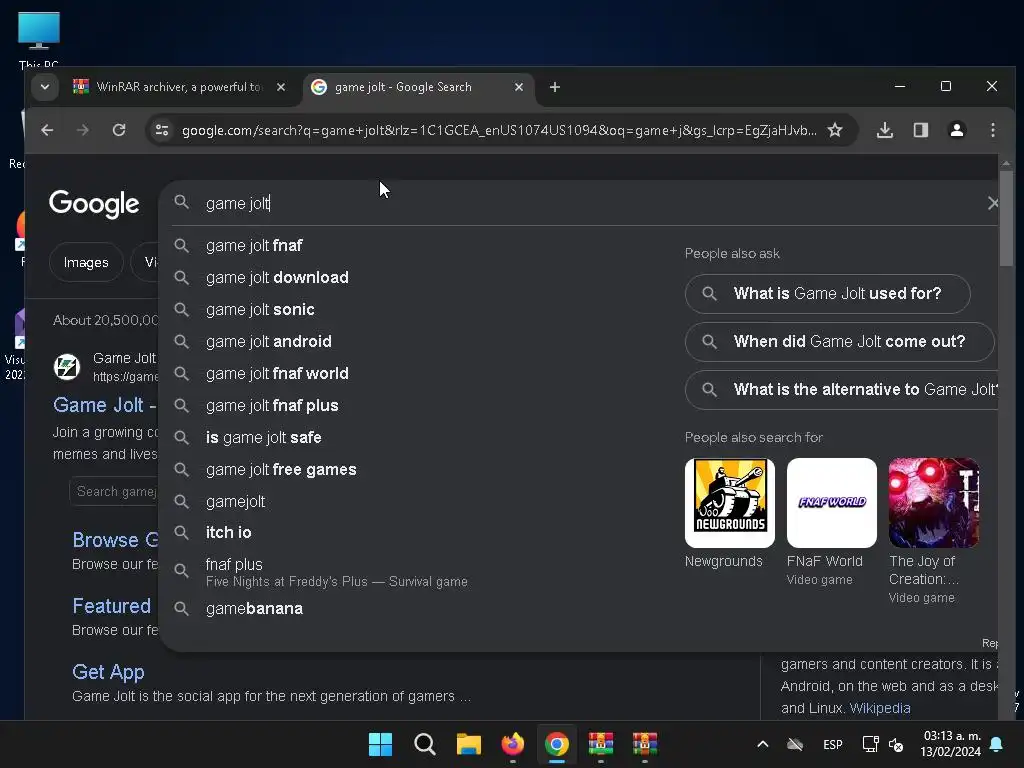Choose suggestion game jolt free games
The height and width of the screenshot is (768, 1024).
coord(418,470)
